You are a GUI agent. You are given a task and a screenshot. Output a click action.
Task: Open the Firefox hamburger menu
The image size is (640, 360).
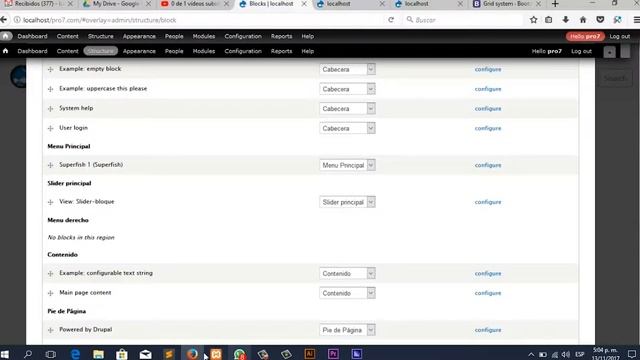(636, 20)
